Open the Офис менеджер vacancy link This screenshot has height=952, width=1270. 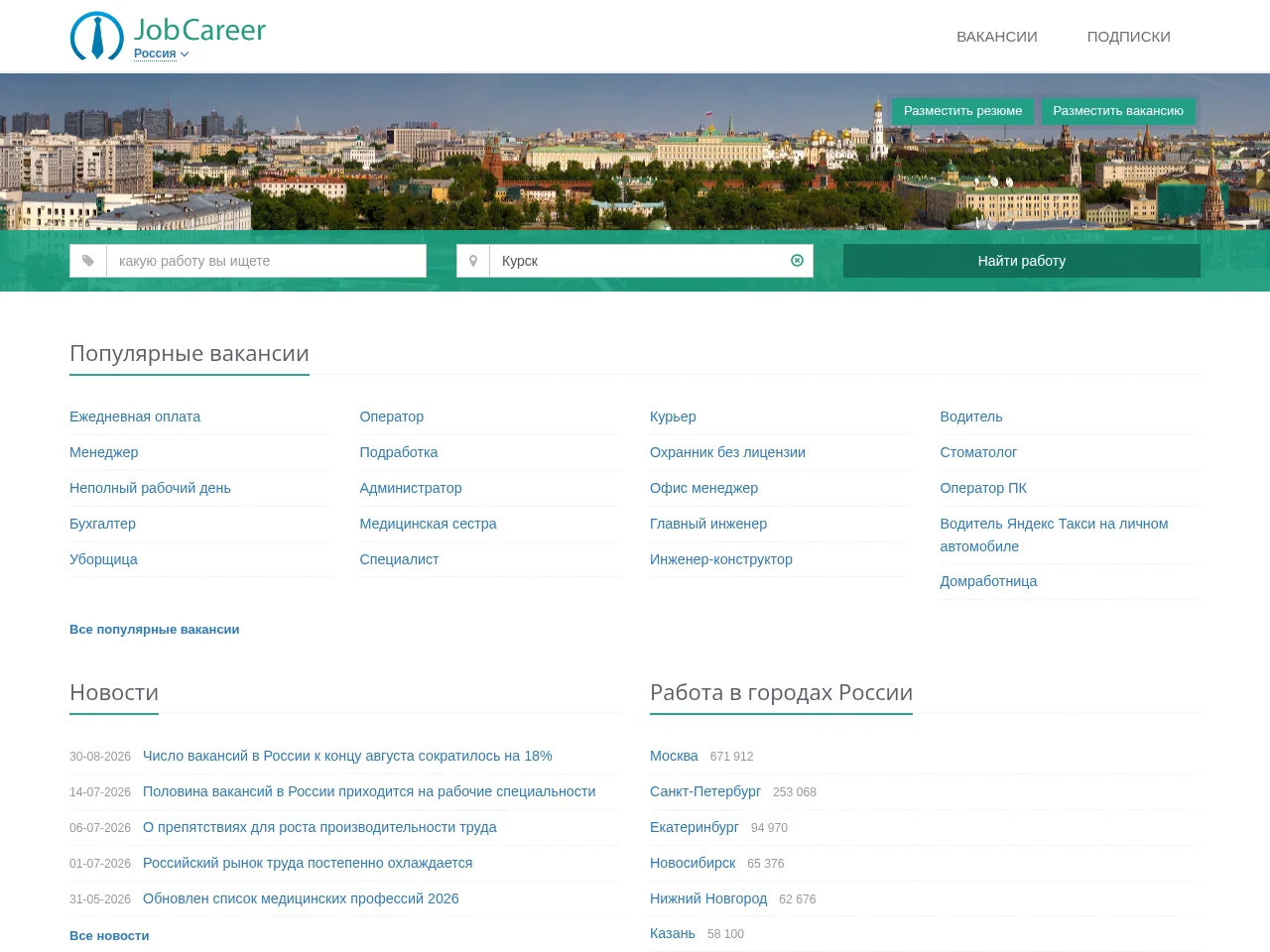(x=703, y=488)
